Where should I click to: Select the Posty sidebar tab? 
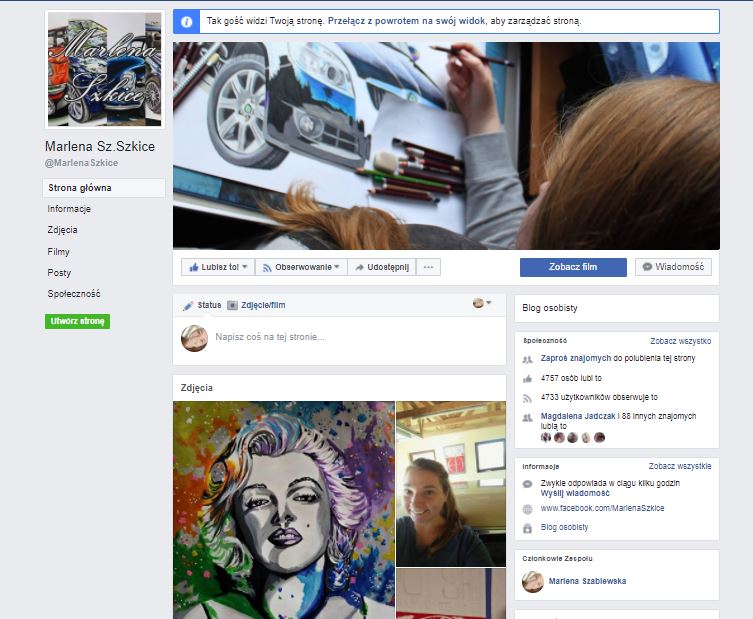tap(59, 273)
